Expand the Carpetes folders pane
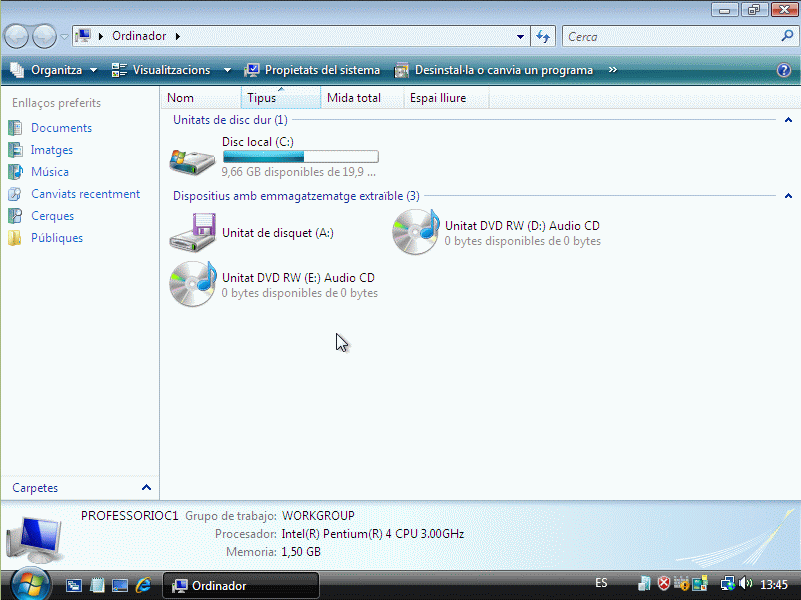The height and width of the screenshot is (600, 801). pos(147,488)
